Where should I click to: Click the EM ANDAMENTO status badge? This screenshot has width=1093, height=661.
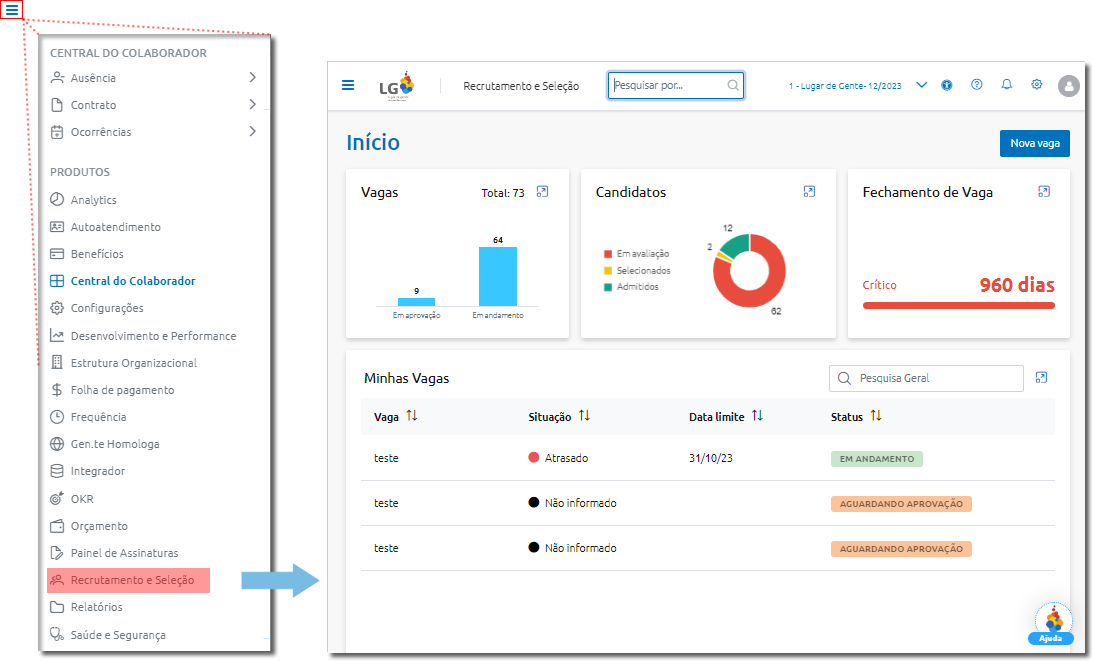click(876, 459)
